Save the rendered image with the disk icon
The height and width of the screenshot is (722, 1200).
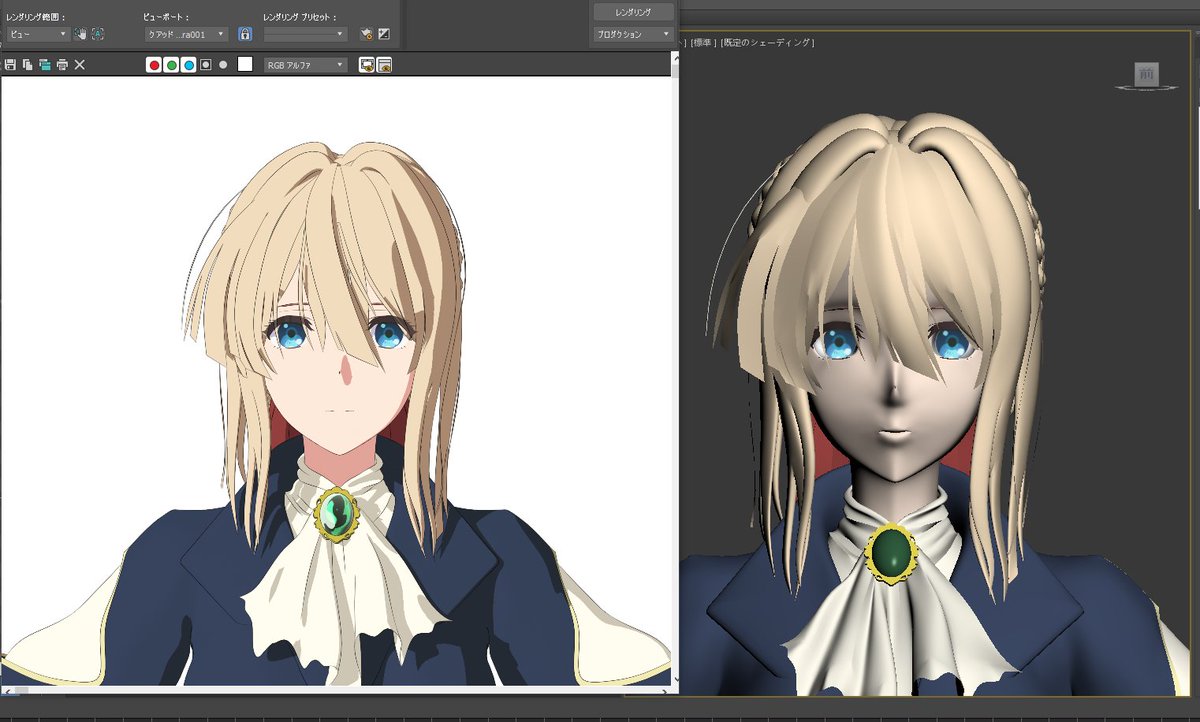click(10, 64)
